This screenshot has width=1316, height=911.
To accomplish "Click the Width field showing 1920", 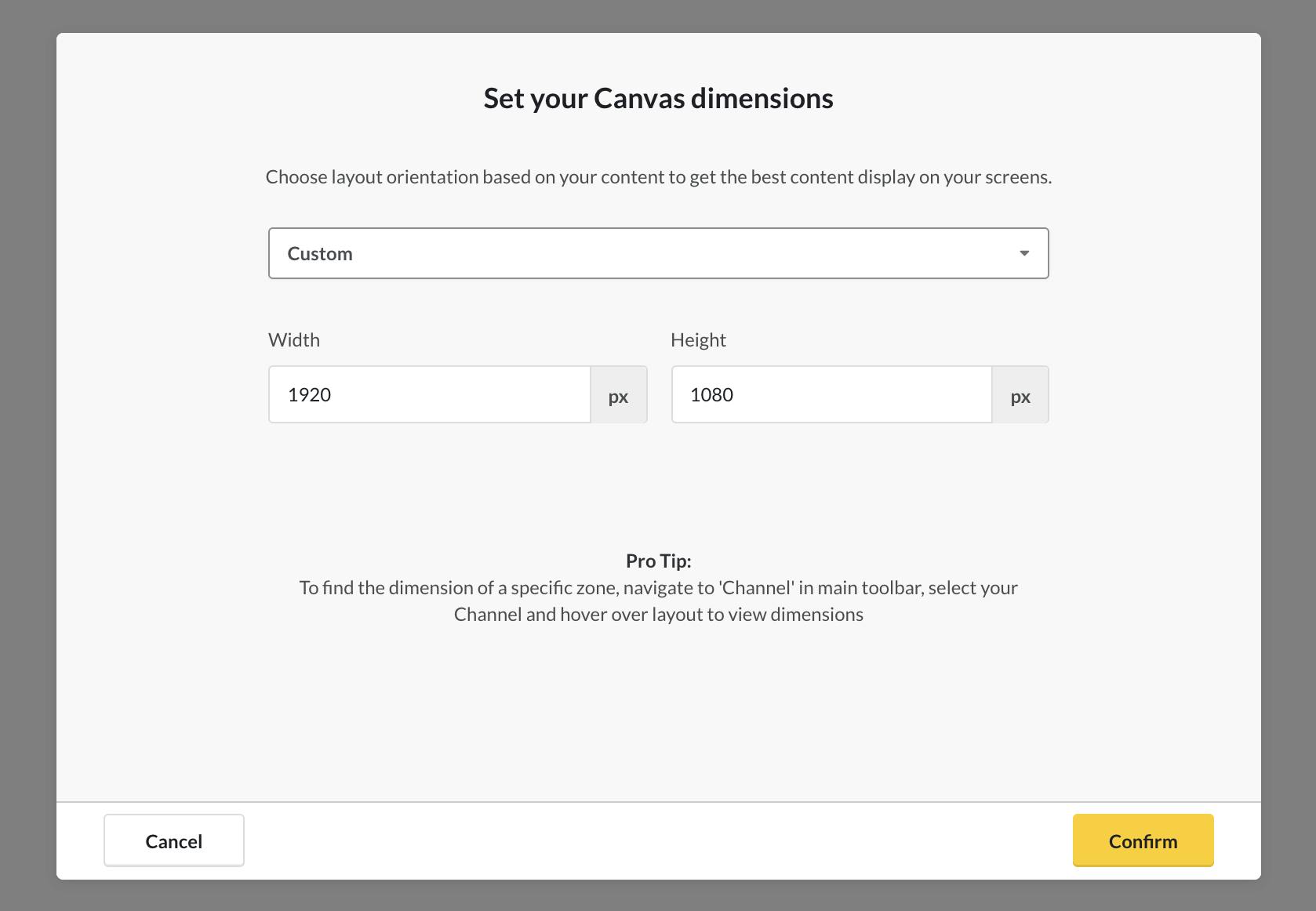I will [x=429, y=394].
